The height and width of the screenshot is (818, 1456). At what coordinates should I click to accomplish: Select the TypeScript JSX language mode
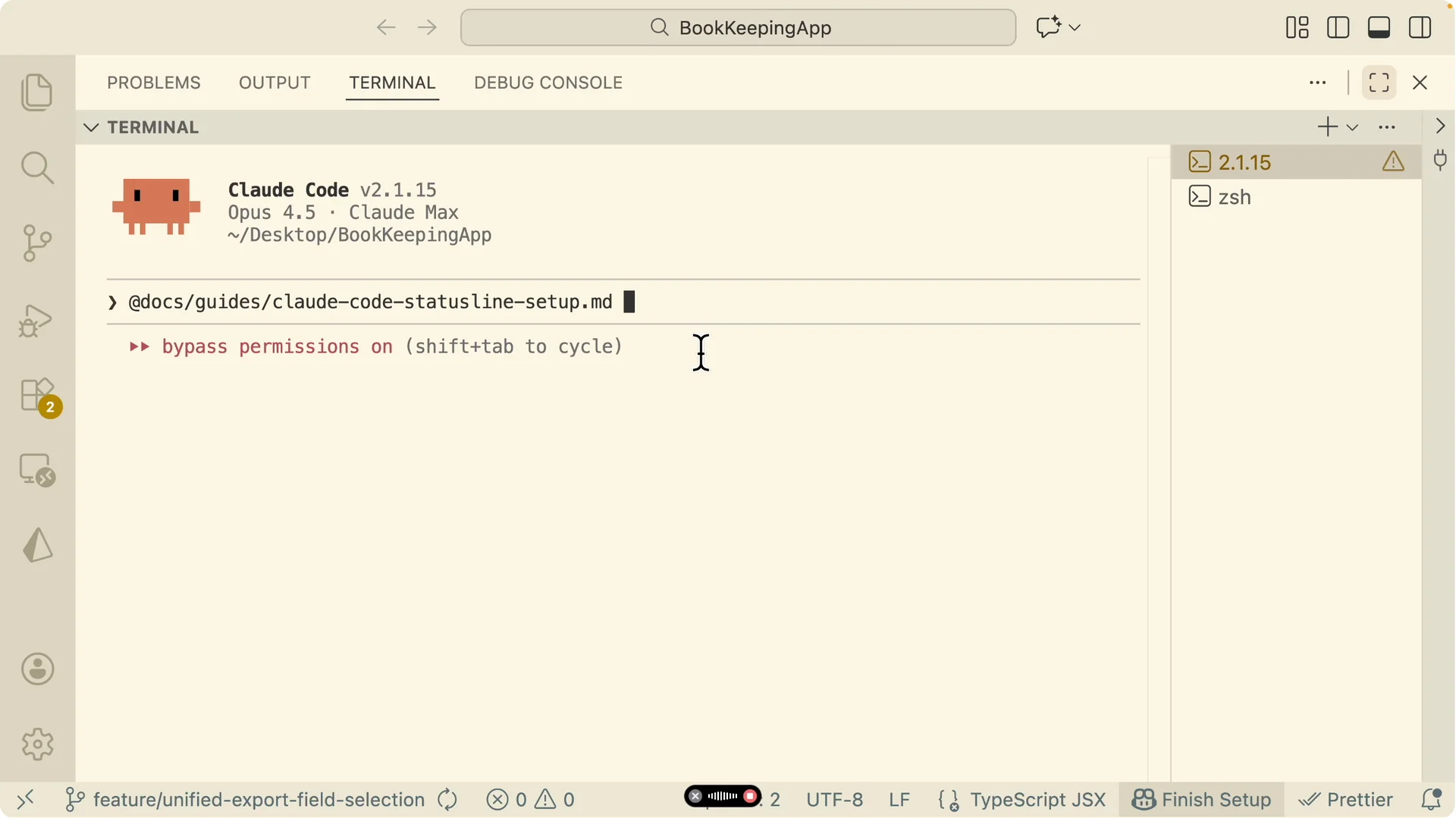[x=1037, y=800]
